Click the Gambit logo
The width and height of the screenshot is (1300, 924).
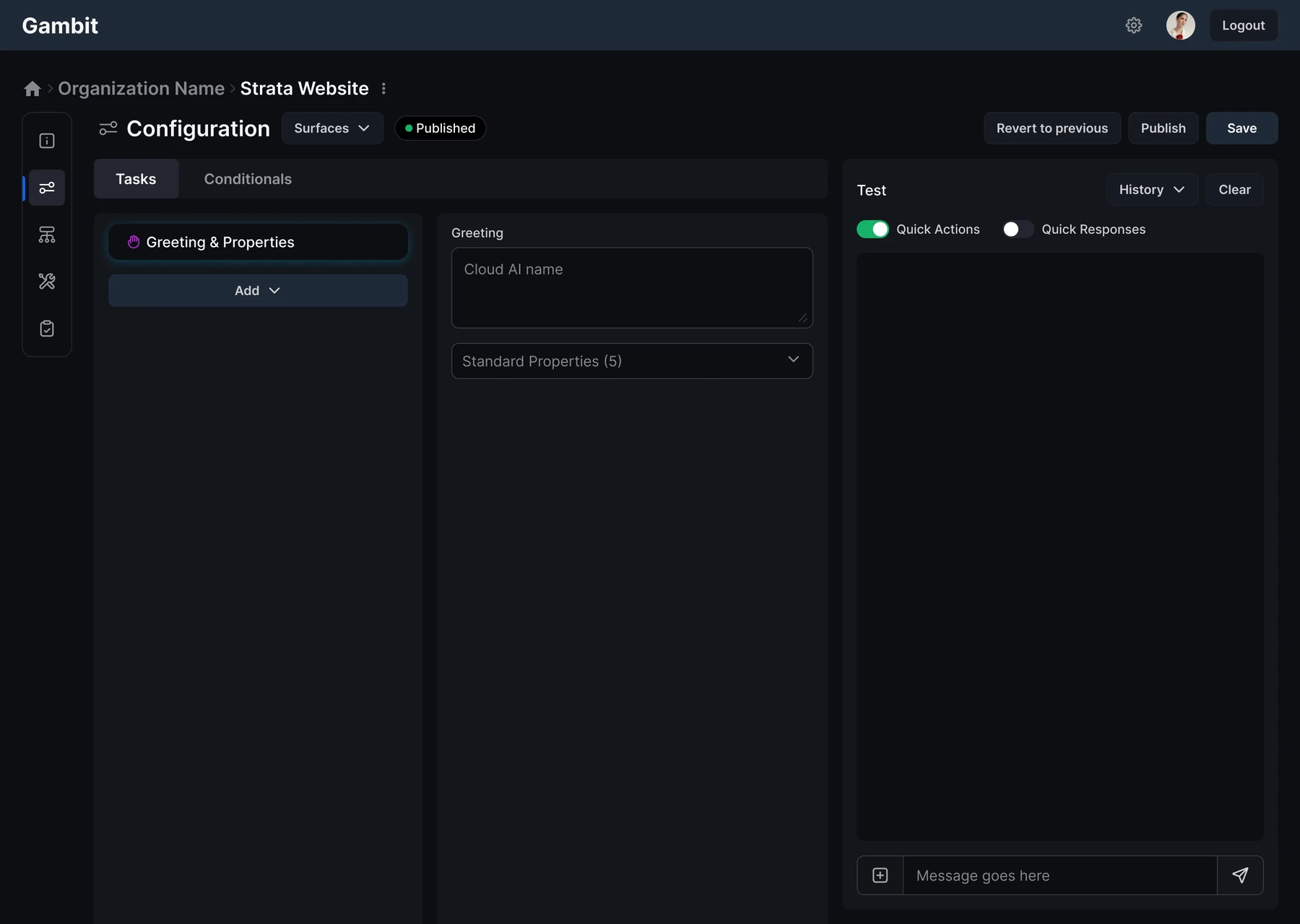tap(60, 25)
